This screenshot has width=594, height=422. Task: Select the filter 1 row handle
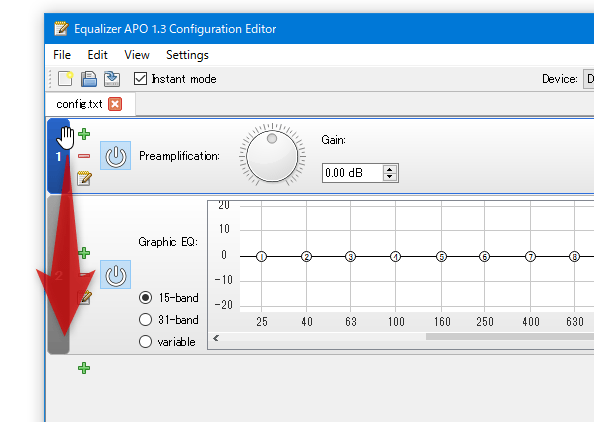[58, 156]
